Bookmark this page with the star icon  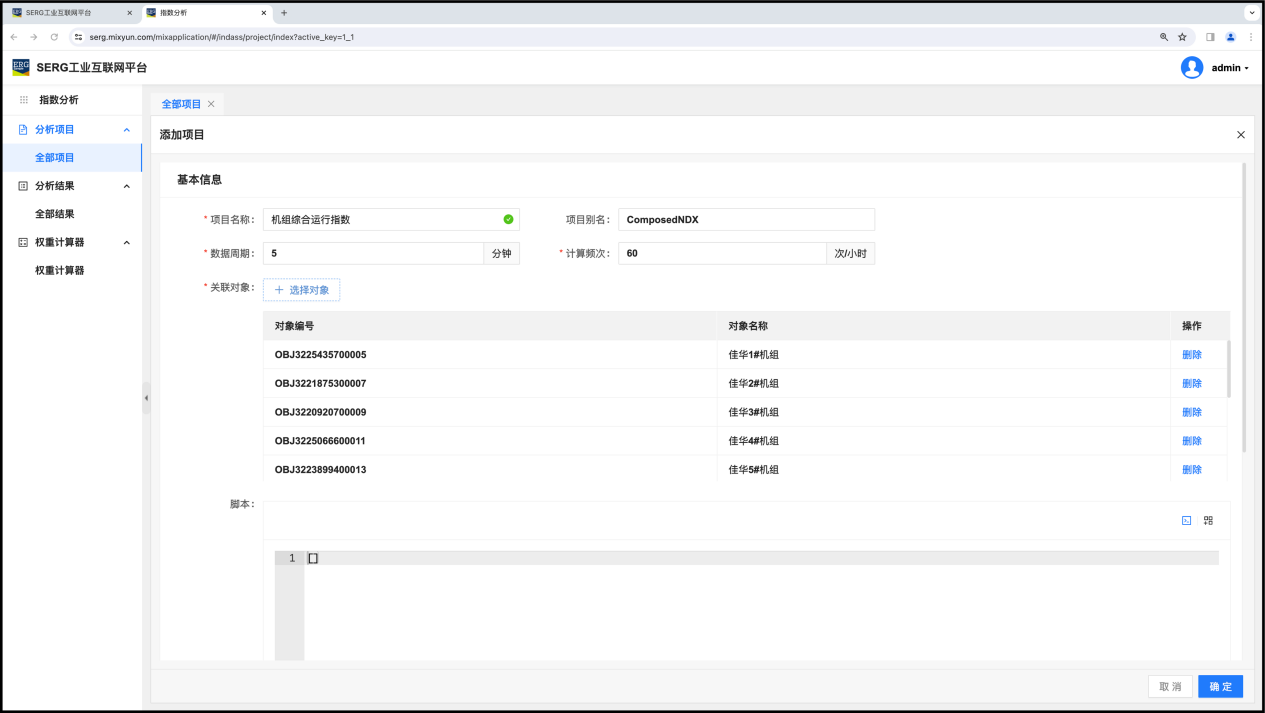coord(1182,37)
